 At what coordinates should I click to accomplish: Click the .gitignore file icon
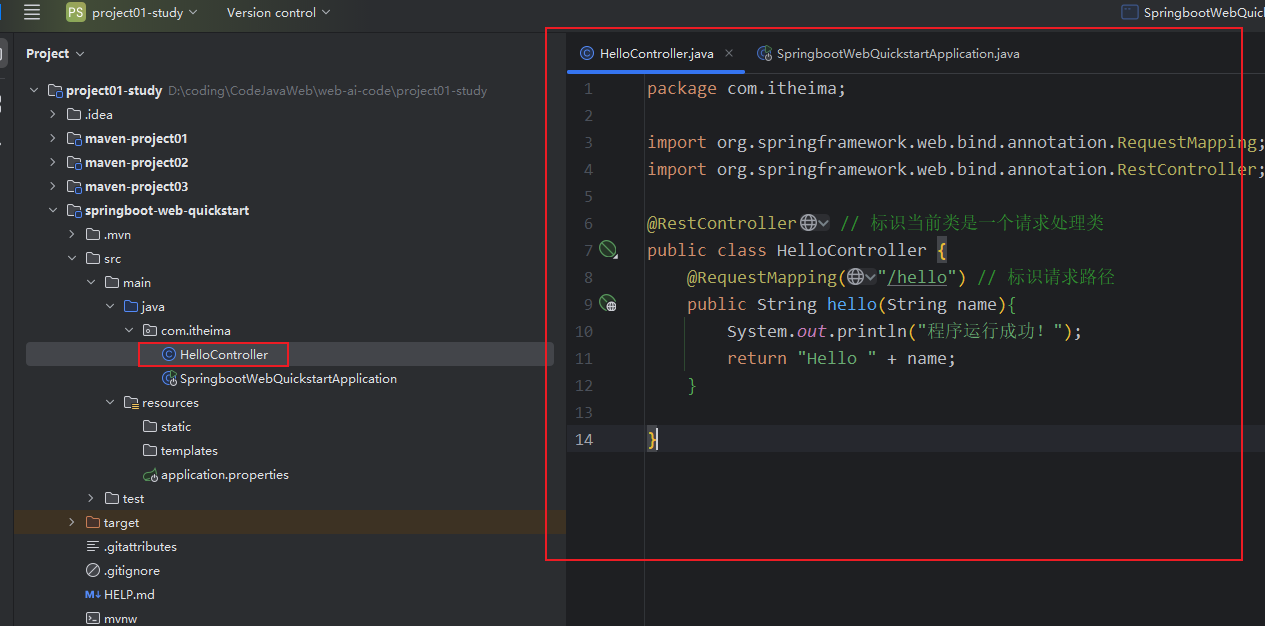point(93,570)
